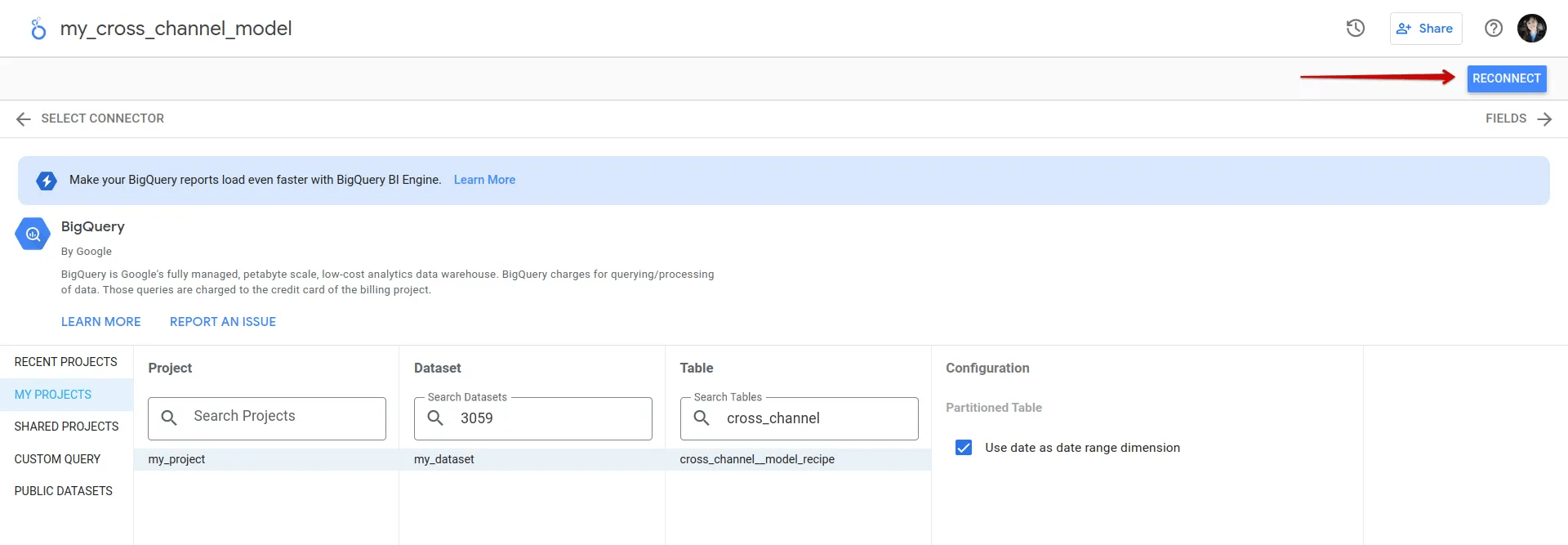Image resolution: width=1568 pixels, height=545 pixels.
Task: Open the help question mark icon
Action: point(1494,29)
